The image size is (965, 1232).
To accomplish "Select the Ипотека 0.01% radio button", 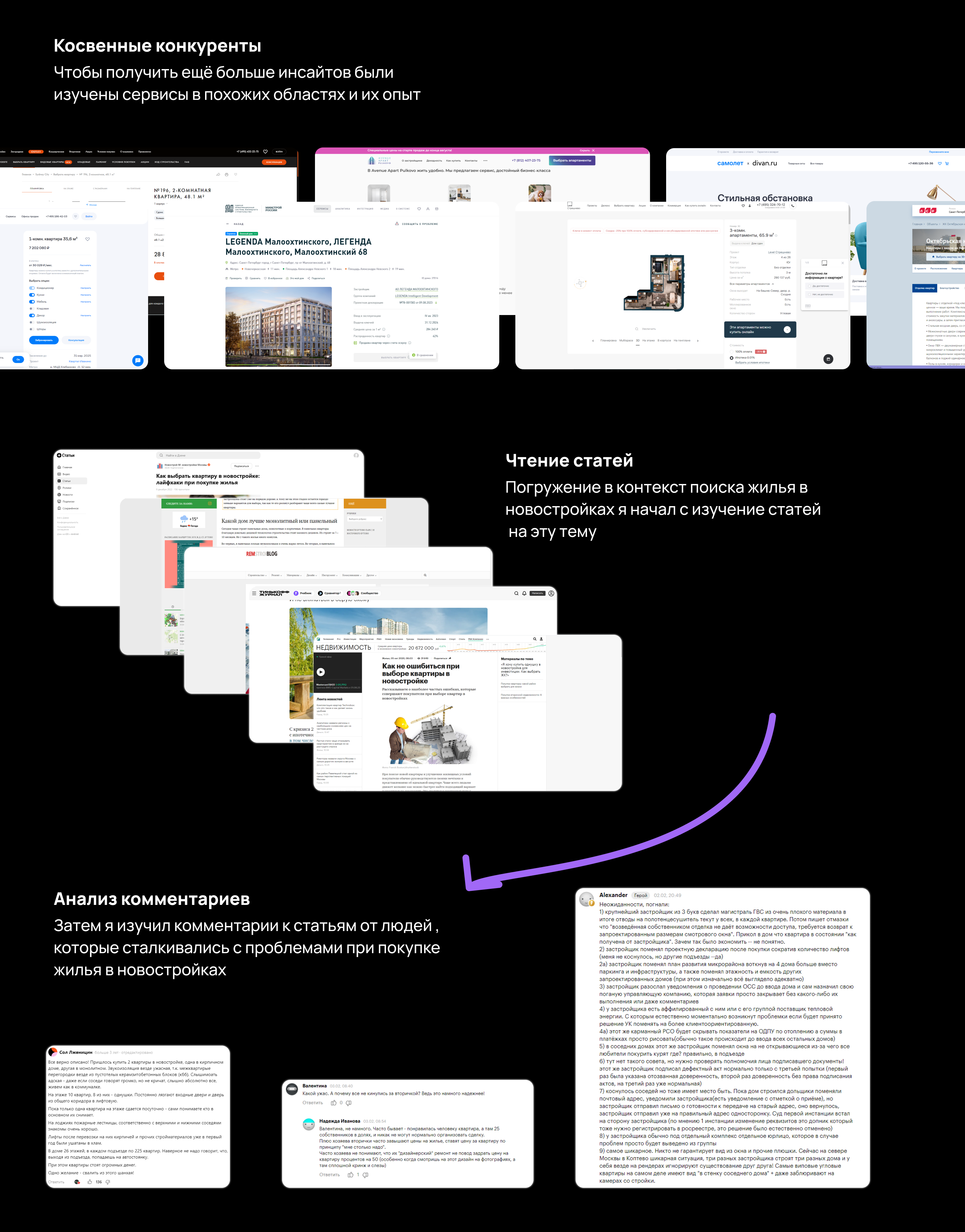I will [x=732, y=358].
